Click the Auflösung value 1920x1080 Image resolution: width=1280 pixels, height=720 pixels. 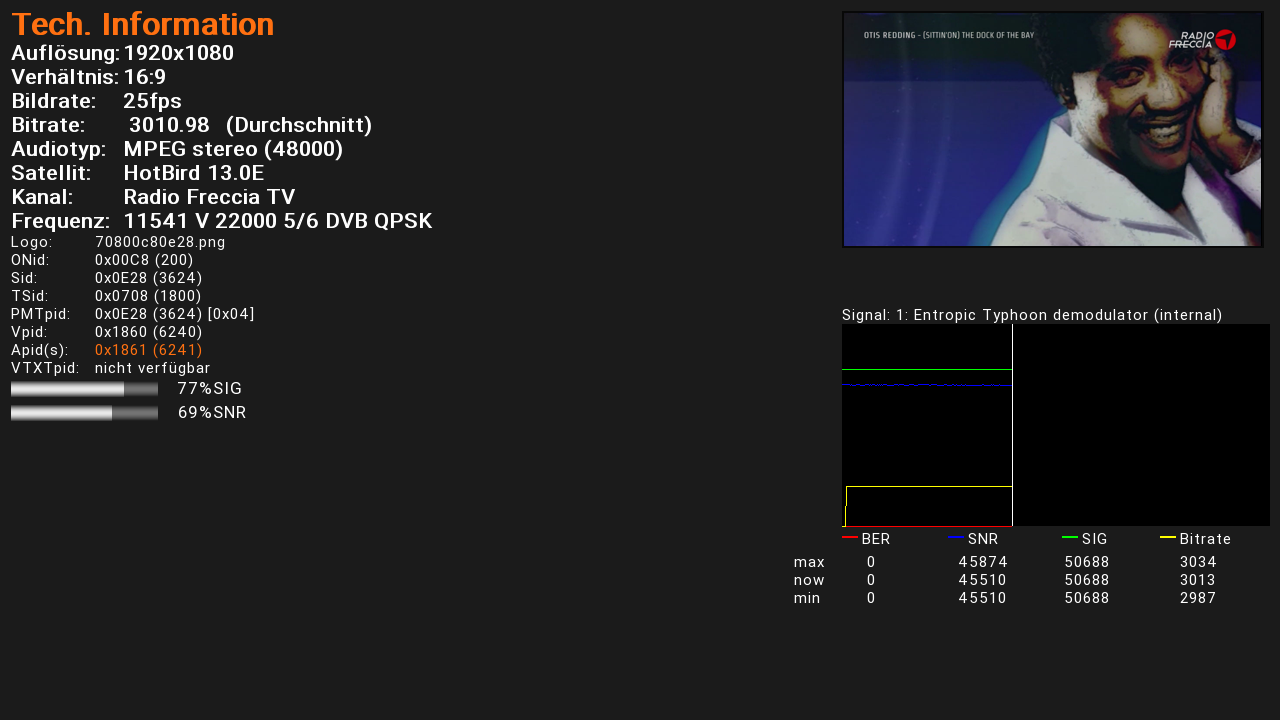[178, 53]
